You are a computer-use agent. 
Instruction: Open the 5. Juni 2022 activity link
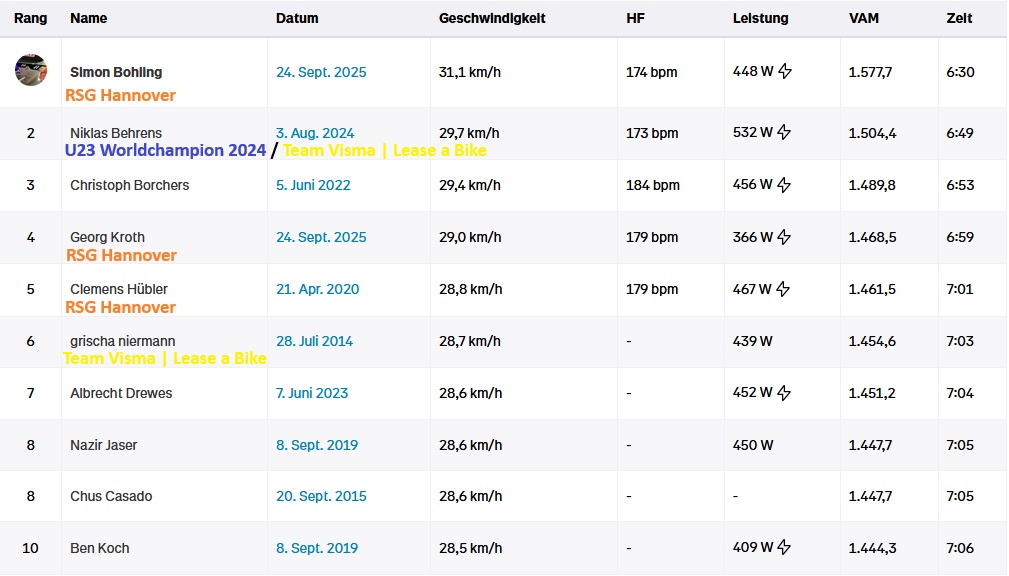[313, 185]
